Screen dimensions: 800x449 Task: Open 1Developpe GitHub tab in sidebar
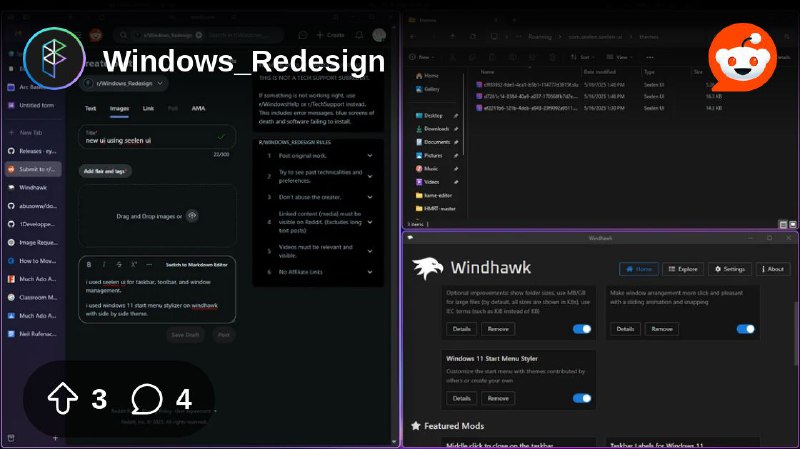coord(33,224)
